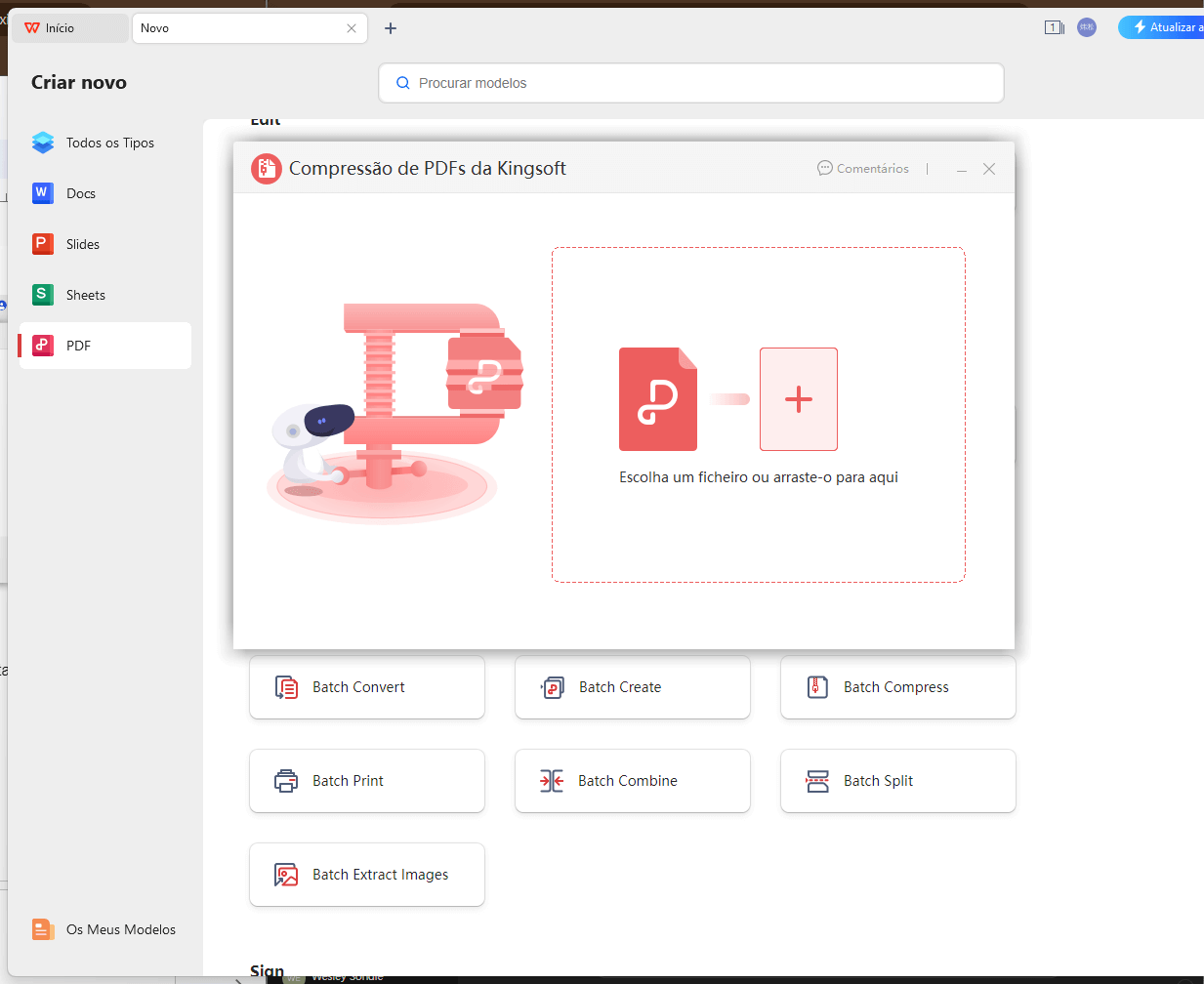
Task: Open Batch Extract Images tool
Action: click(367, 875)
